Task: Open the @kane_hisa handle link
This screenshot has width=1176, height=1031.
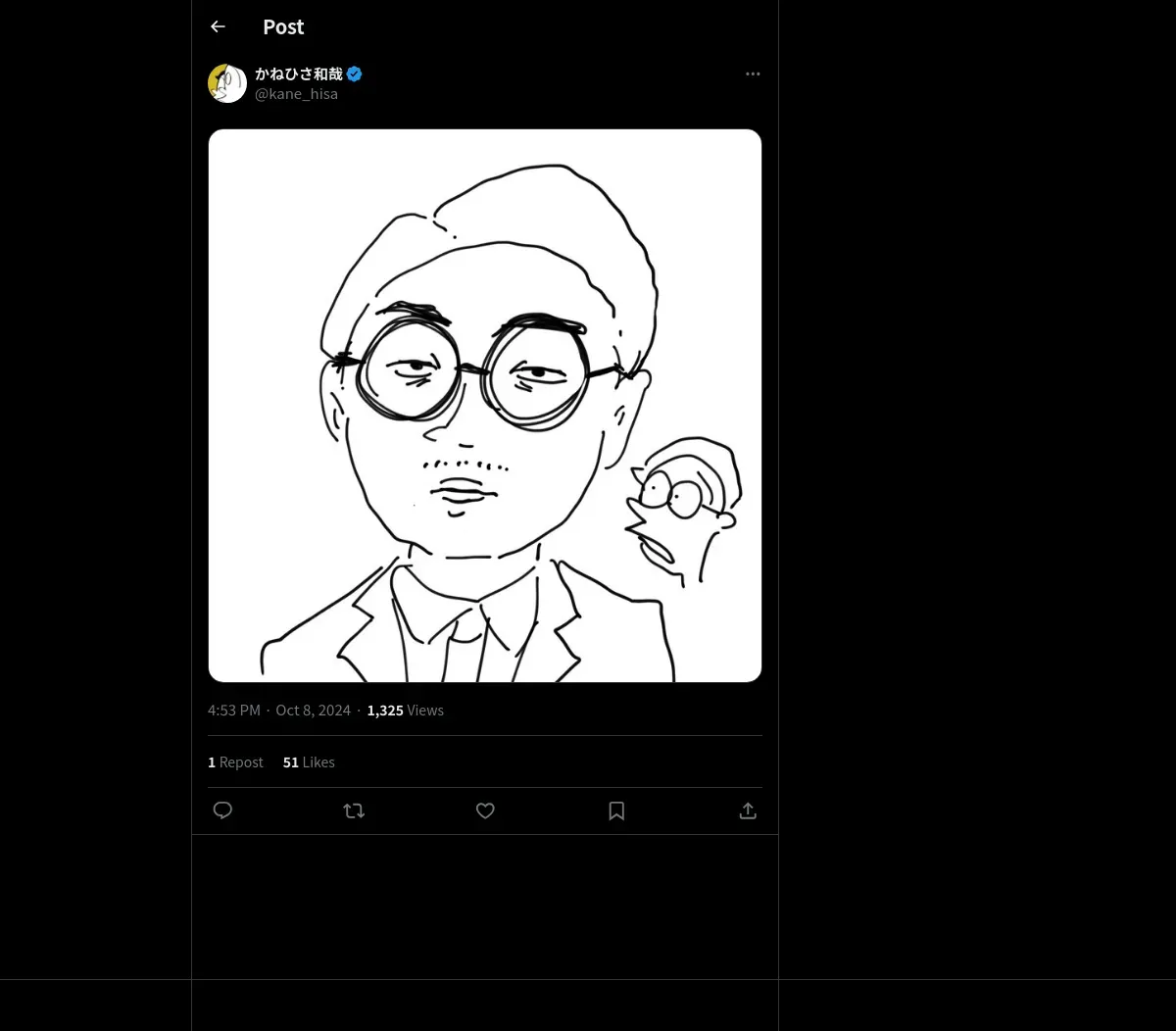Action: coord(296,94)
